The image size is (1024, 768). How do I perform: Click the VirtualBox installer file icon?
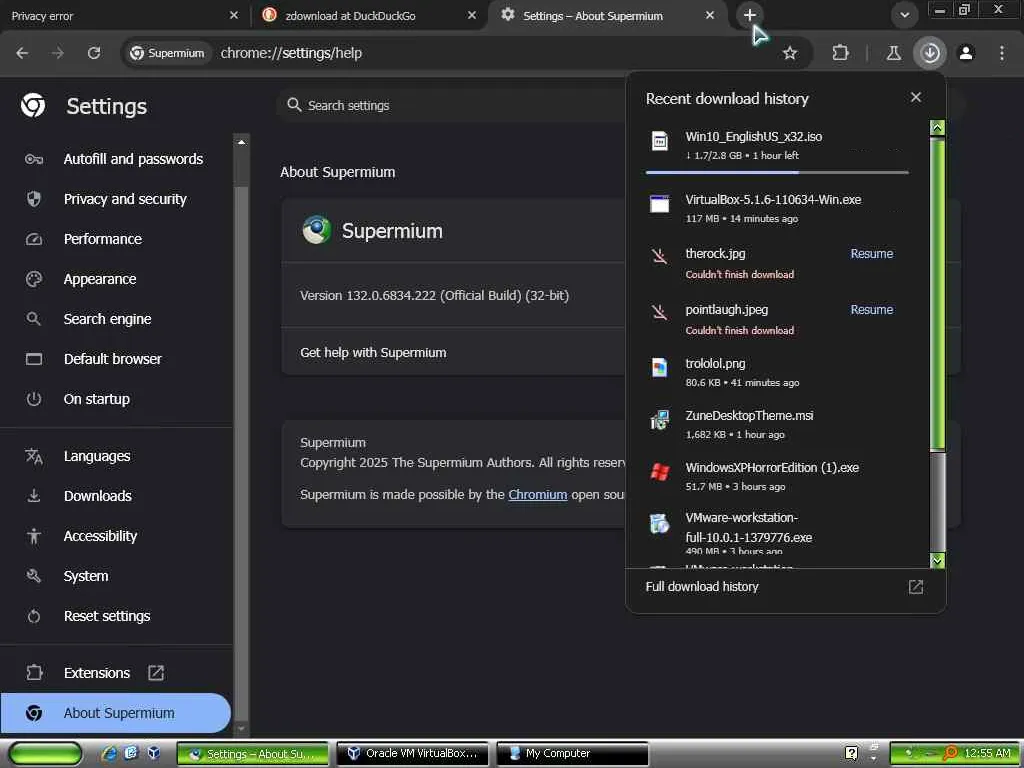click(x=660, y=204)
